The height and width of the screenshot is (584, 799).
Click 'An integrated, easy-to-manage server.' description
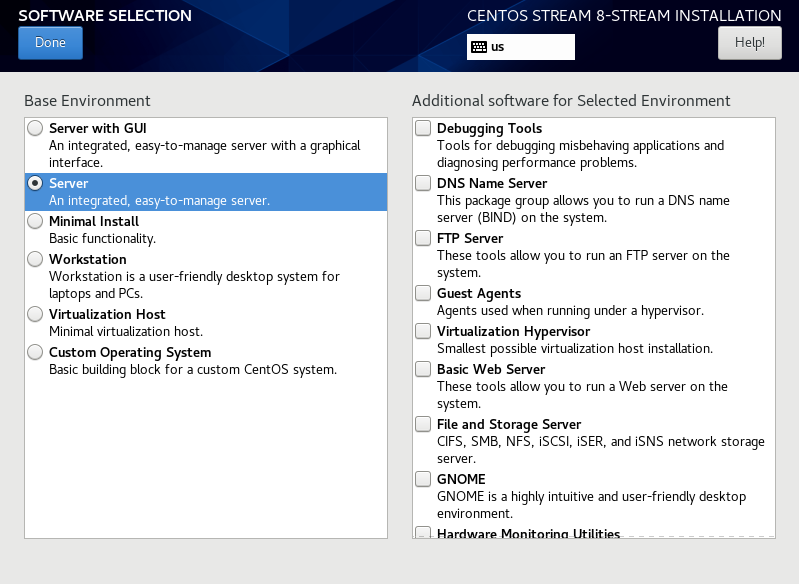(159, 201)
